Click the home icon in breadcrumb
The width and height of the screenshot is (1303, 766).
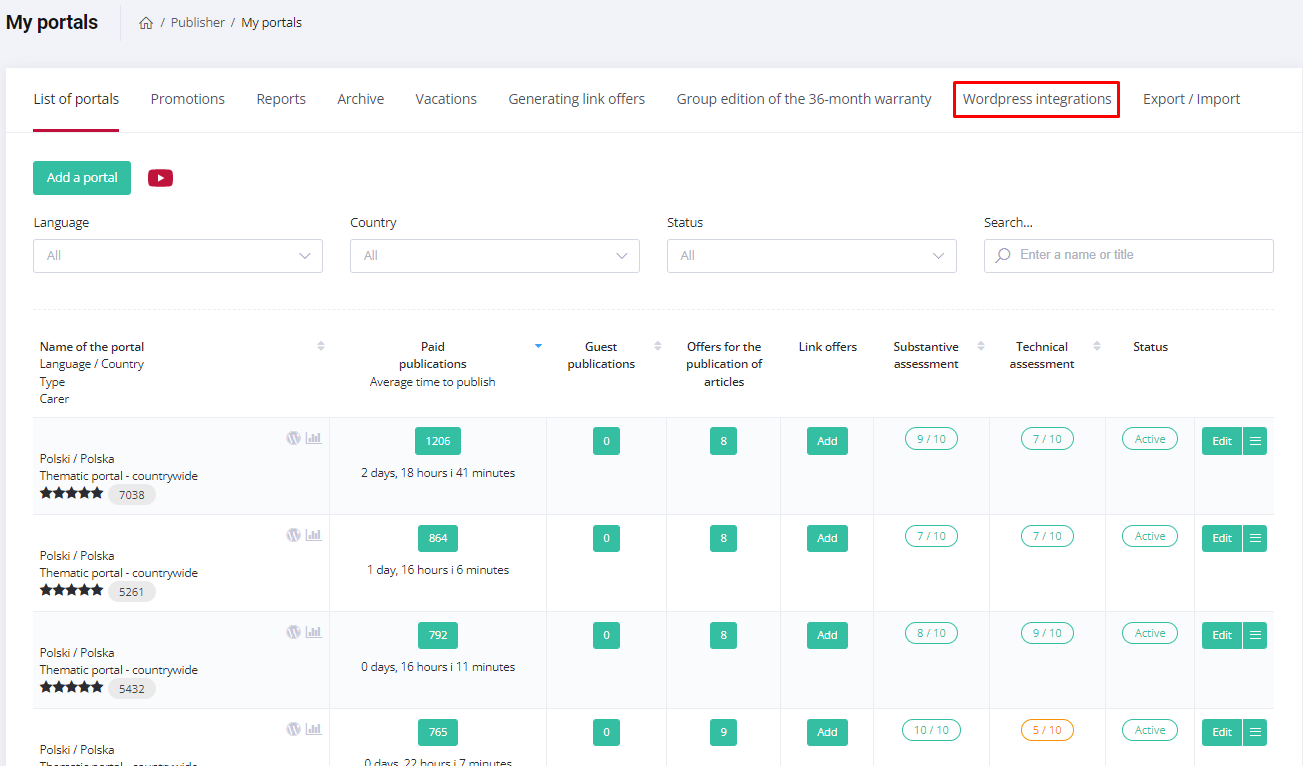click(146, 23)
